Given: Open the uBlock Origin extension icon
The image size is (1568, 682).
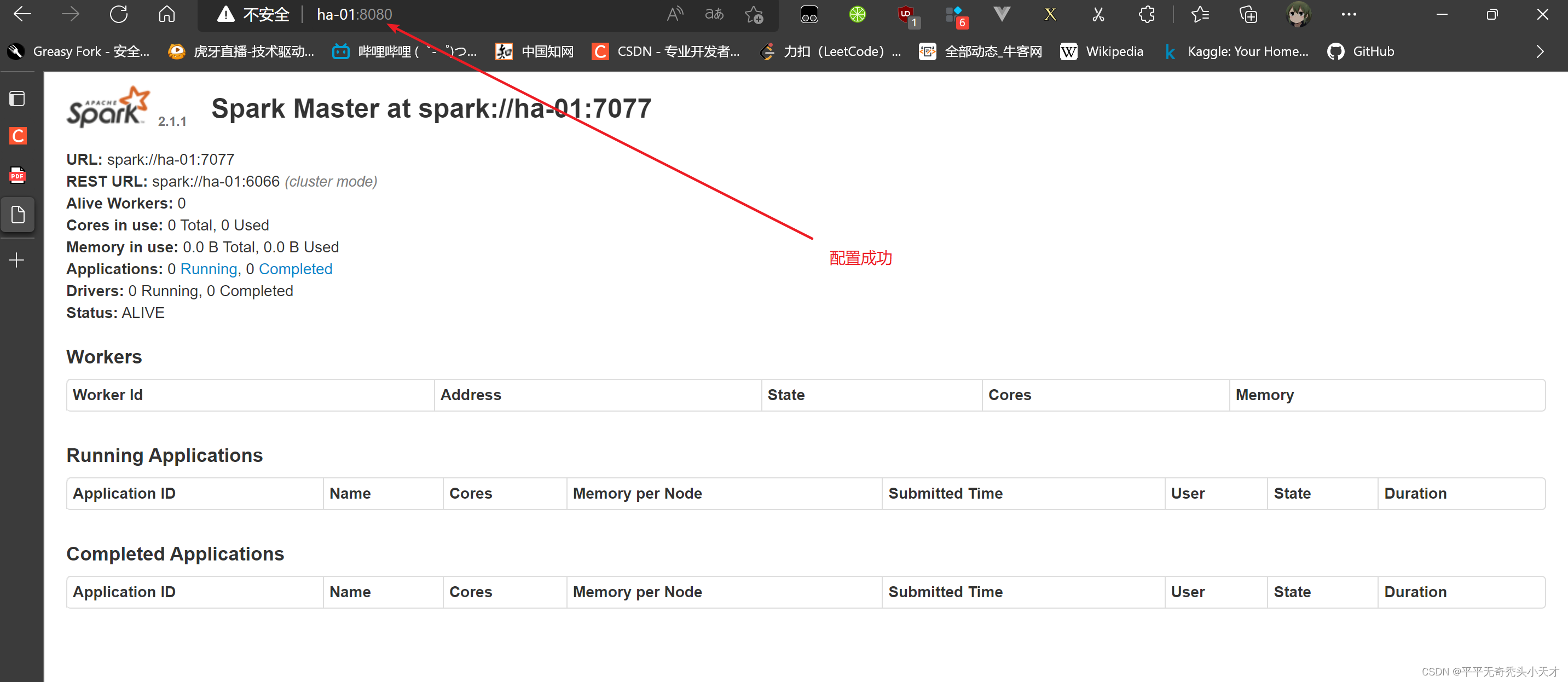Looking at the screenshot, I should coord(906,14).
